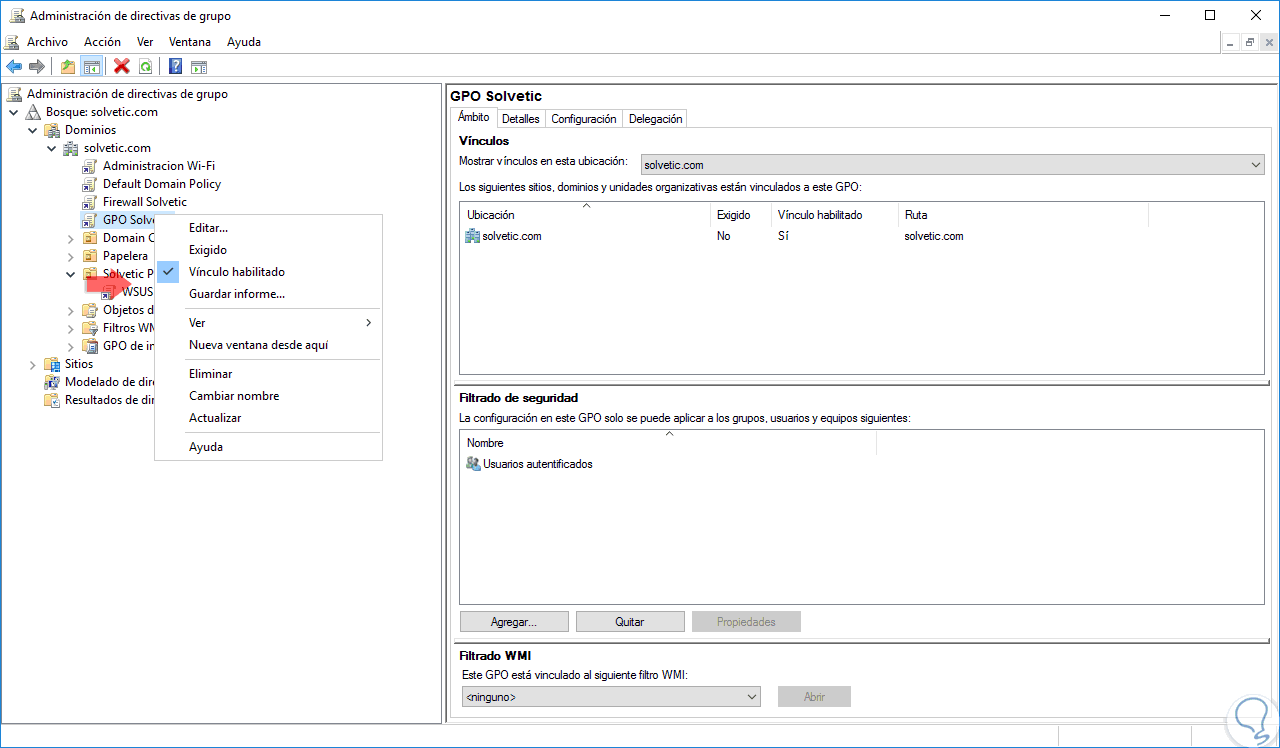Click the Filtros WMI folder icon
Viewport: 1280px width, 748px height.
(x=90, y=328)
